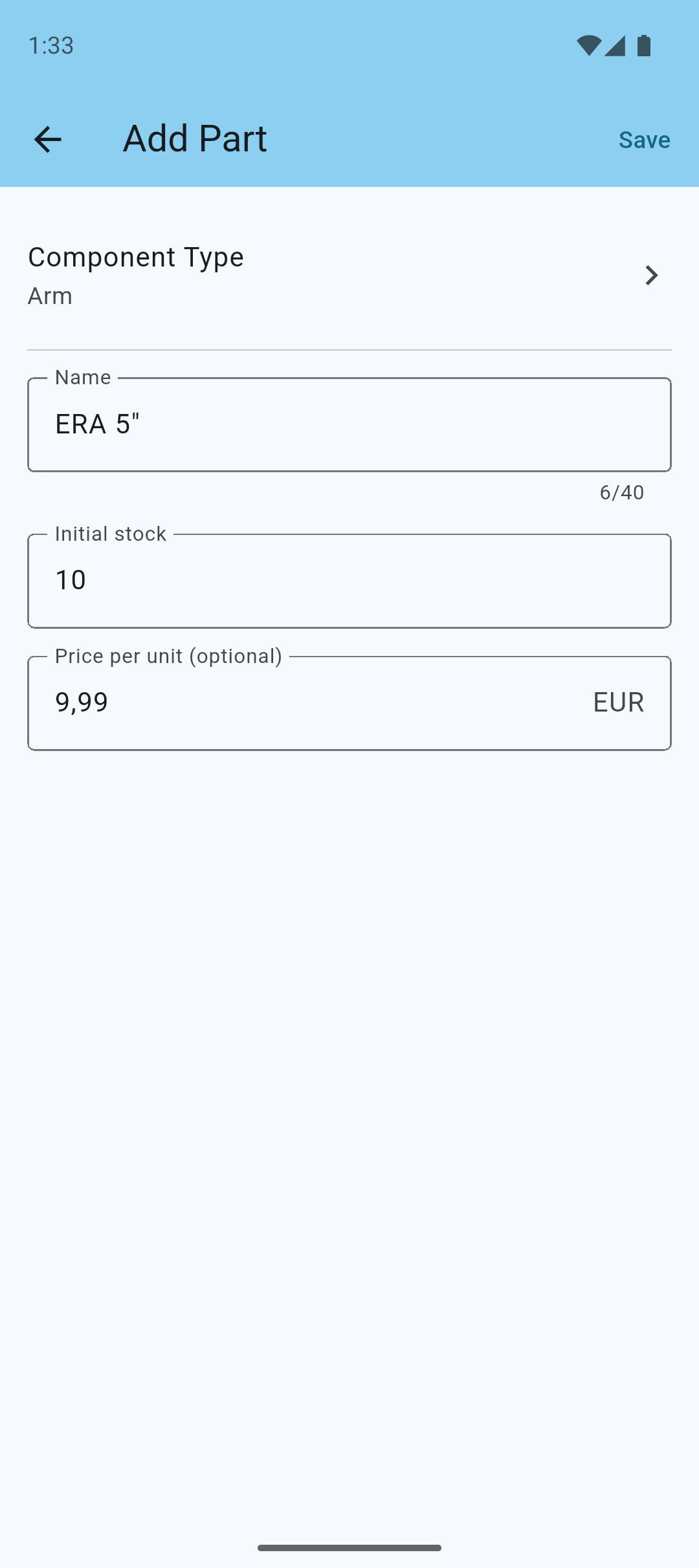Save the new part
Viewport: 699px width, 1568px height.
(x=644, y=140)
